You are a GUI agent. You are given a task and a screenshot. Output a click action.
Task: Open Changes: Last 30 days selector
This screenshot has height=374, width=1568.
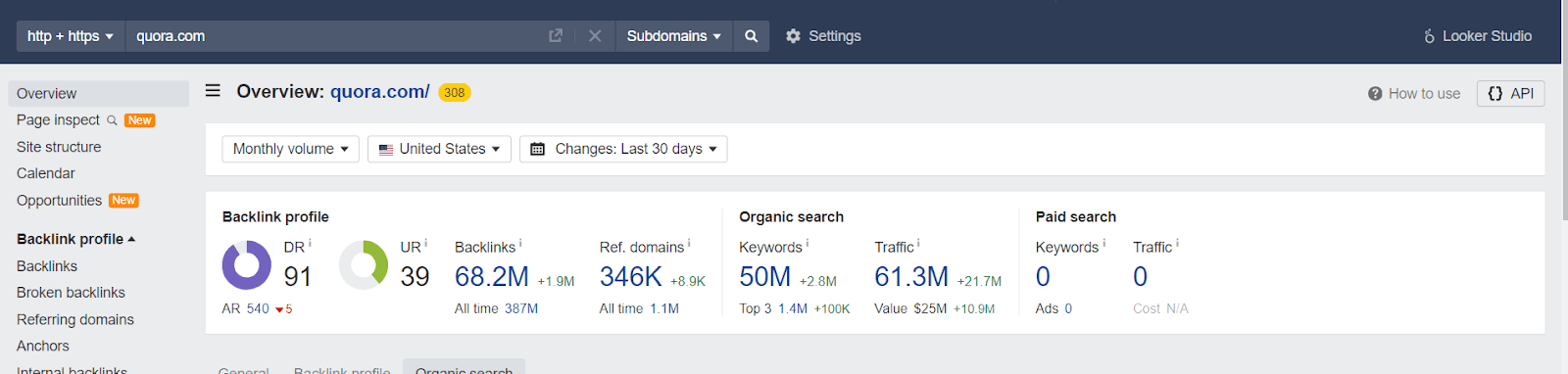623,149
